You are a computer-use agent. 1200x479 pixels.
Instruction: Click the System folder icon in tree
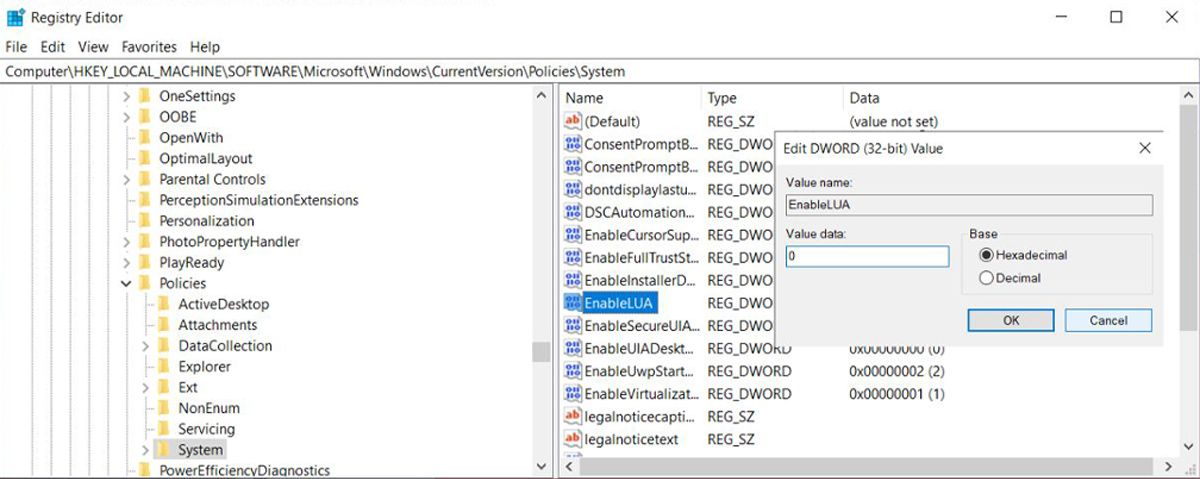[x=163, y=450]
